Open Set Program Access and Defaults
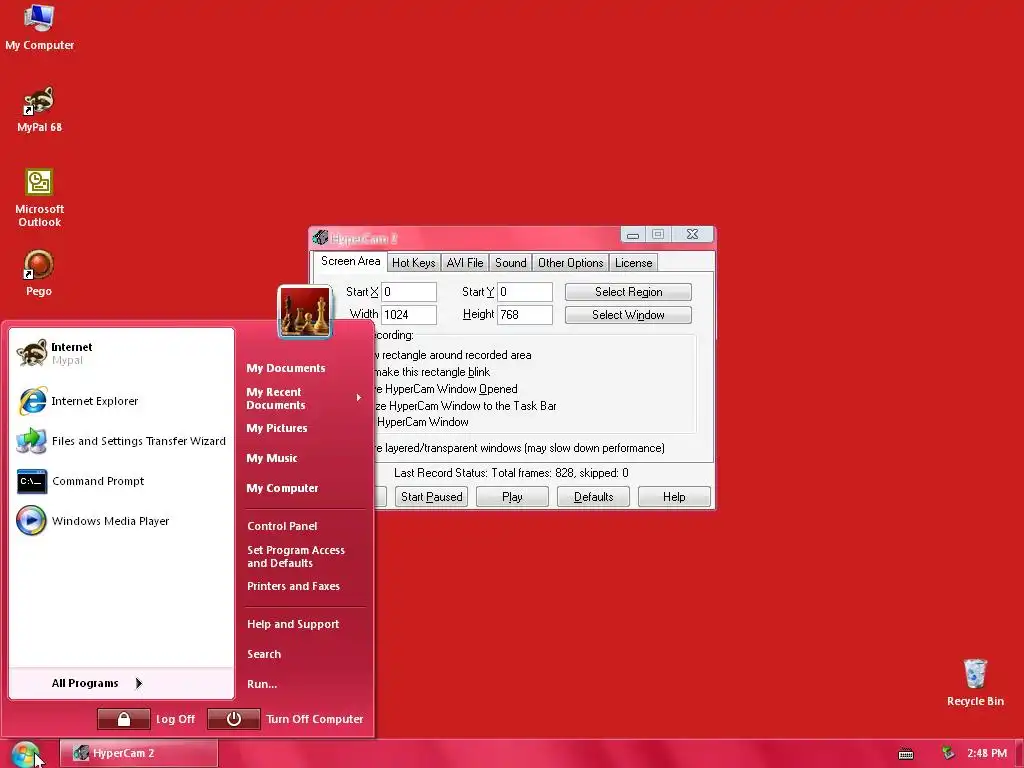1024x768 pixels. pos(296,556)
